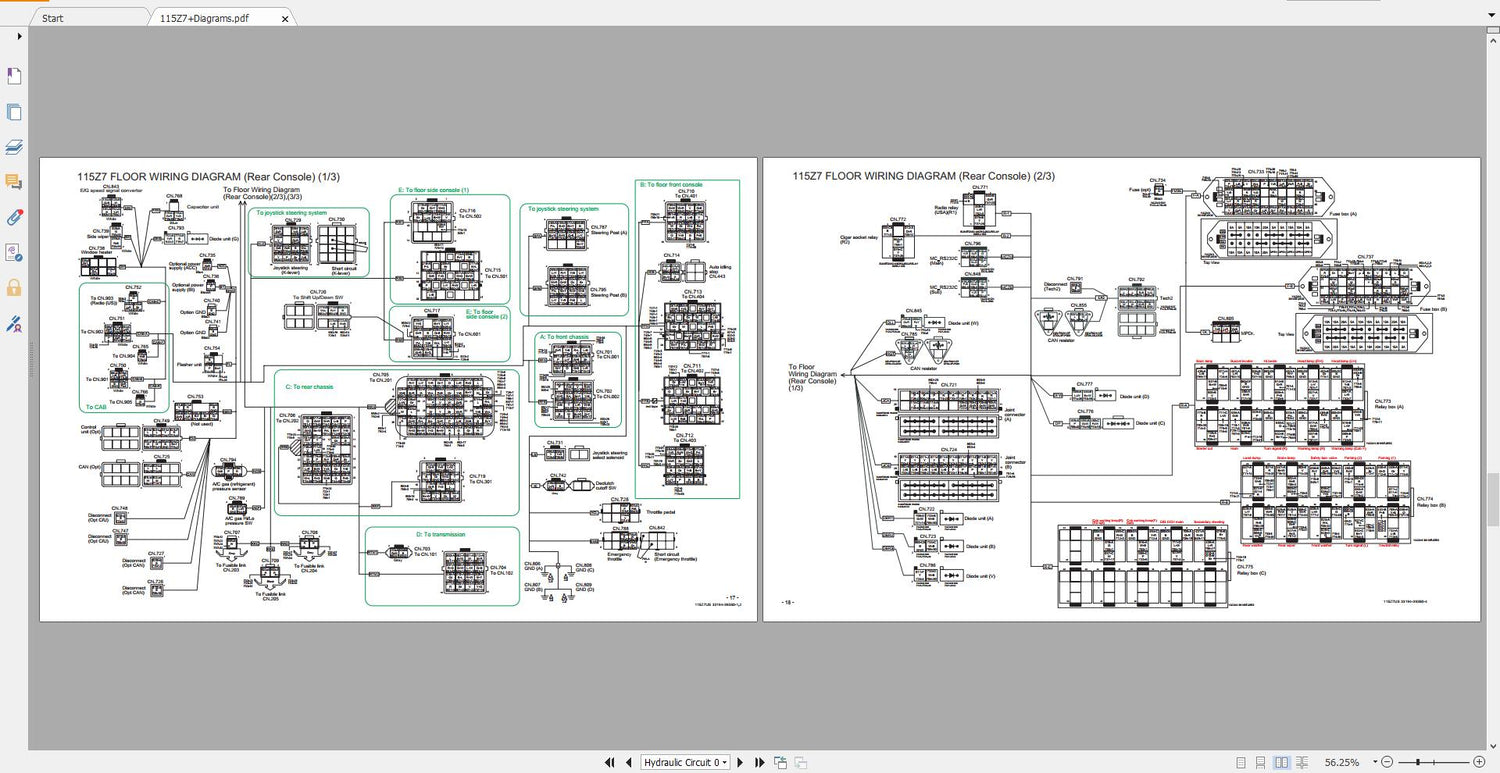Click 'B: To floor front console' label

point(671,184)
